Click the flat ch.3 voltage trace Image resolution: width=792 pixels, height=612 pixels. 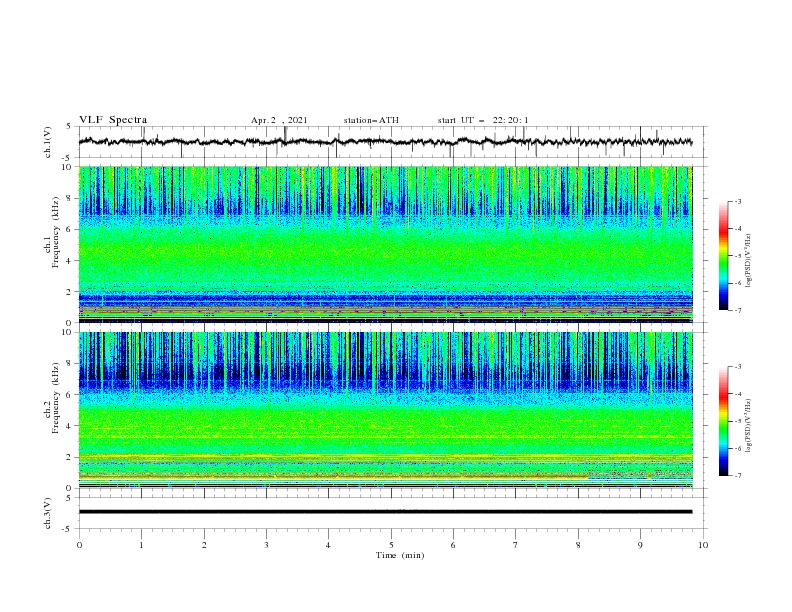(385, 512)
